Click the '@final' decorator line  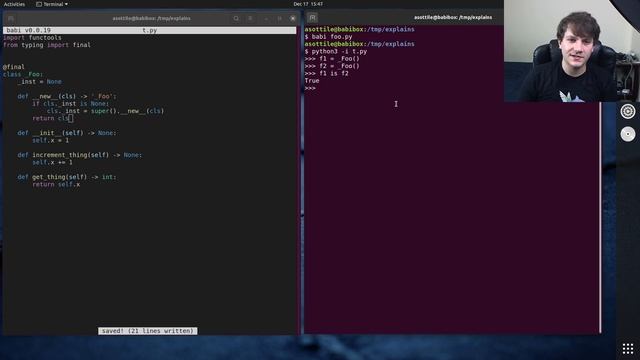point(14,67)
